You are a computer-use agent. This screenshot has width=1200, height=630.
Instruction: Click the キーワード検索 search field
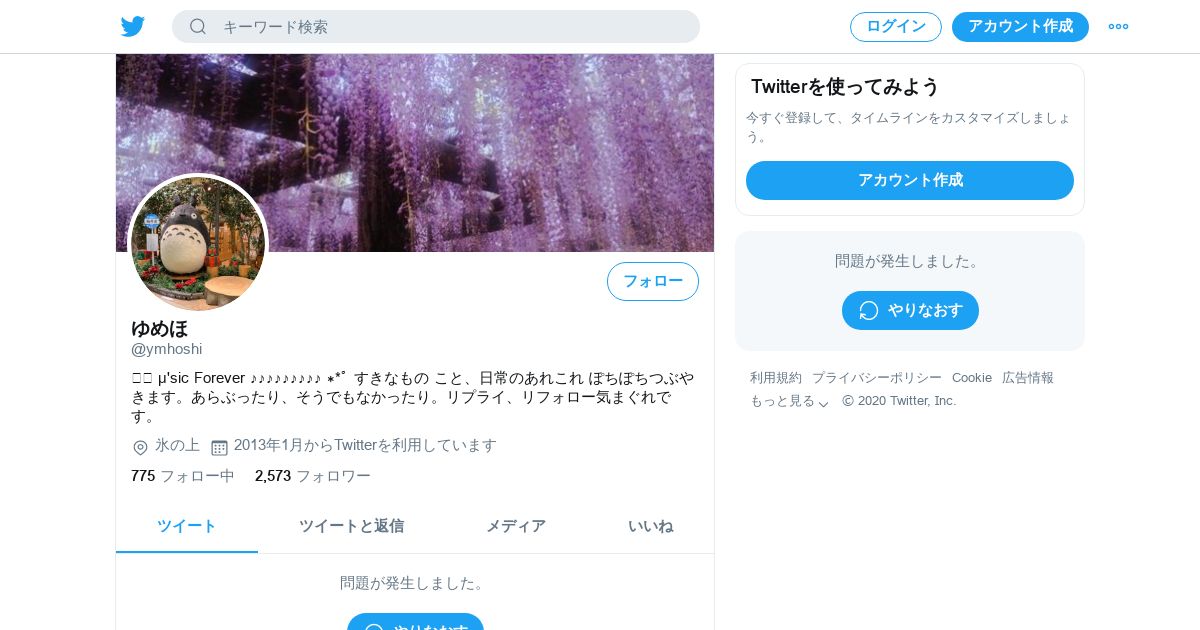436,27
